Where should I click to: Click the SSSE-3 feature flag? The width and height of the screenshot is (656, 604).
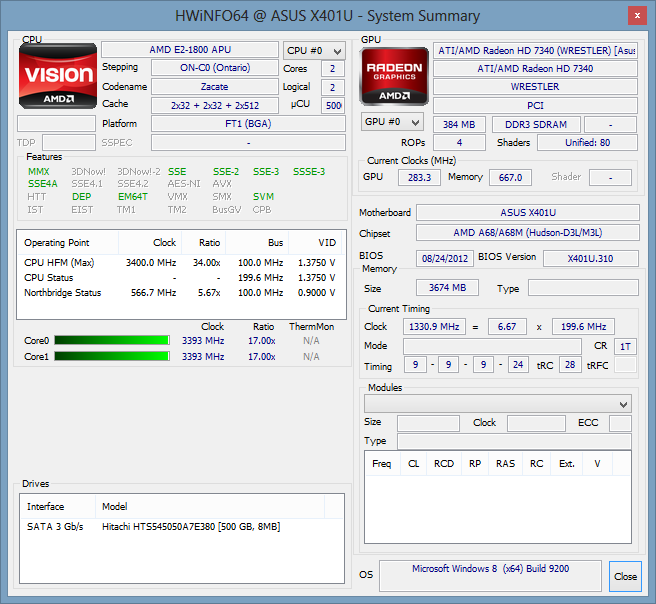point(309,171)
